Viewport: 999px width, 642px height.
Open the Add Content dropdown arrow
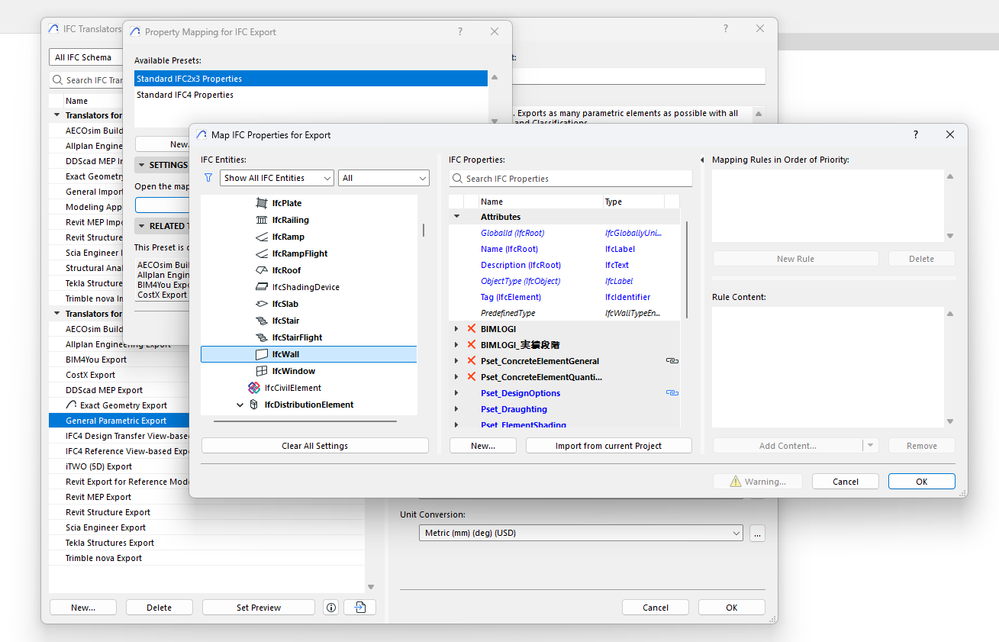(870, 445)
